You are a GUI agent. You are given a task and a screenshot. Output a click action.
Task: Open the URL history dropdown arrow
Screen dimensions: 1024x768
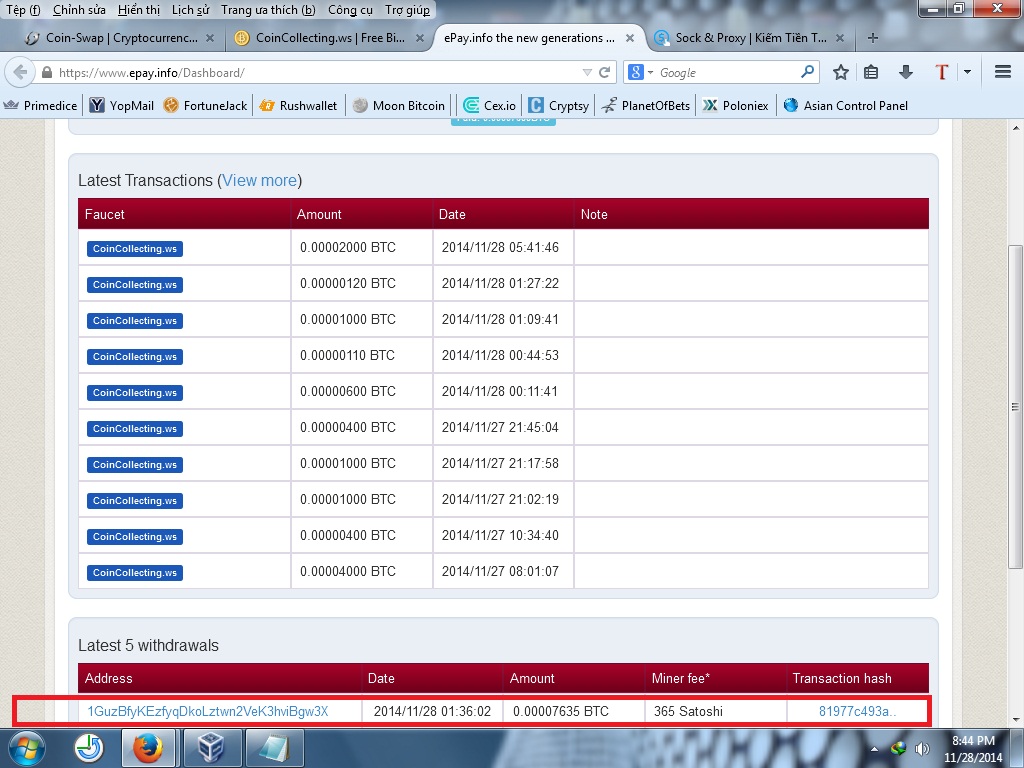[586, 72]
